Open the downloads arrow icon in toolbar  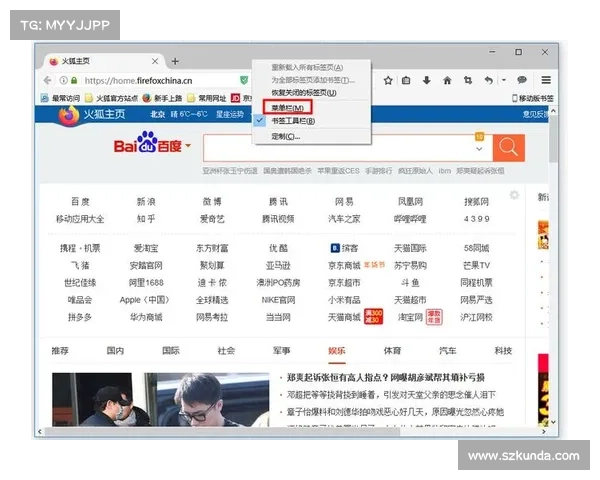[426, 80]
